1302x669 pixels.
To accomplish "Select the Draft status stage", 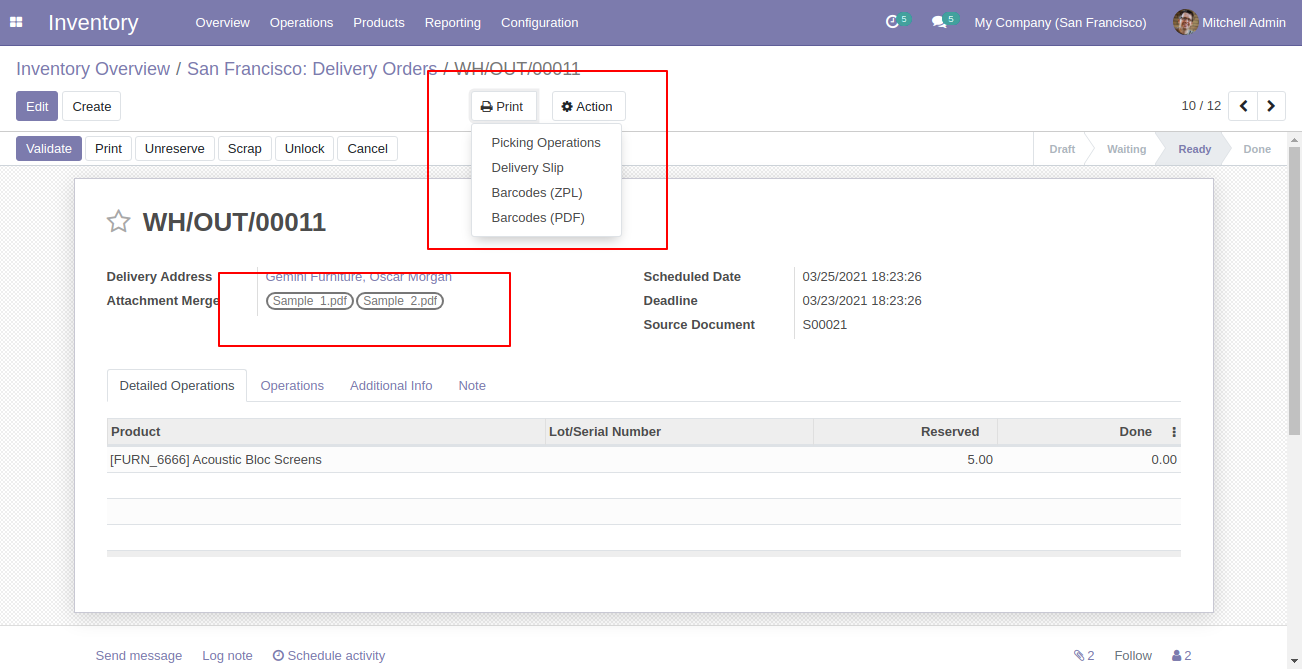I will tap(1062, 149).
